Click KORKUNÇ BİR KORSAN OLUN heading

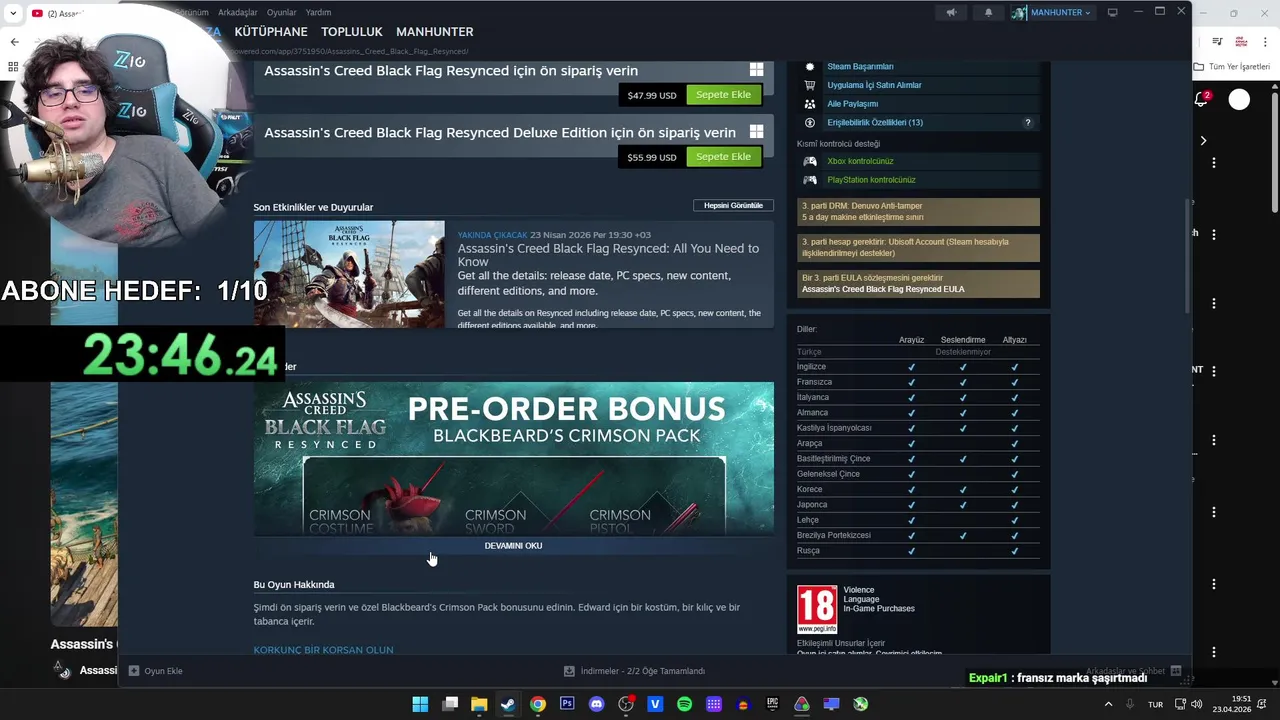[x=323, y=650]
